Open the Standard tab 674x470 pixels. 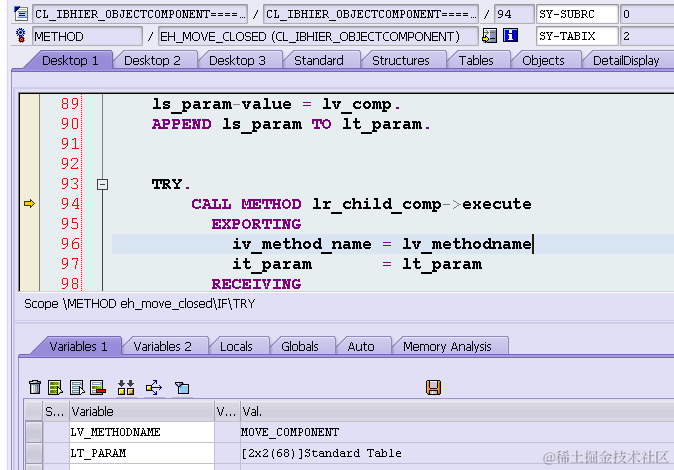(x=319, y=61)
